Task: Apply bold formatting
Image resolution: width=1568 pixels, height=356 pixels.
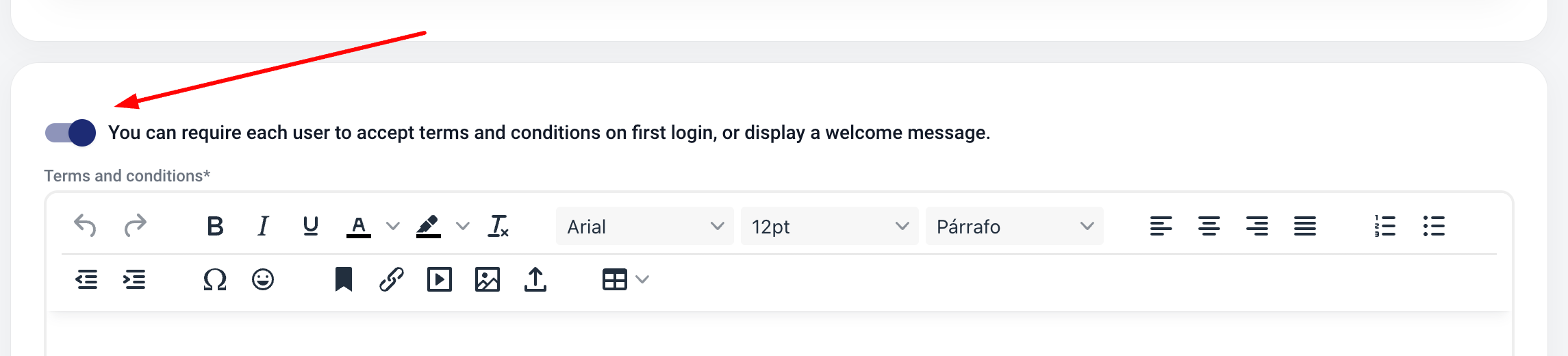Action: (x=215, y=226)
